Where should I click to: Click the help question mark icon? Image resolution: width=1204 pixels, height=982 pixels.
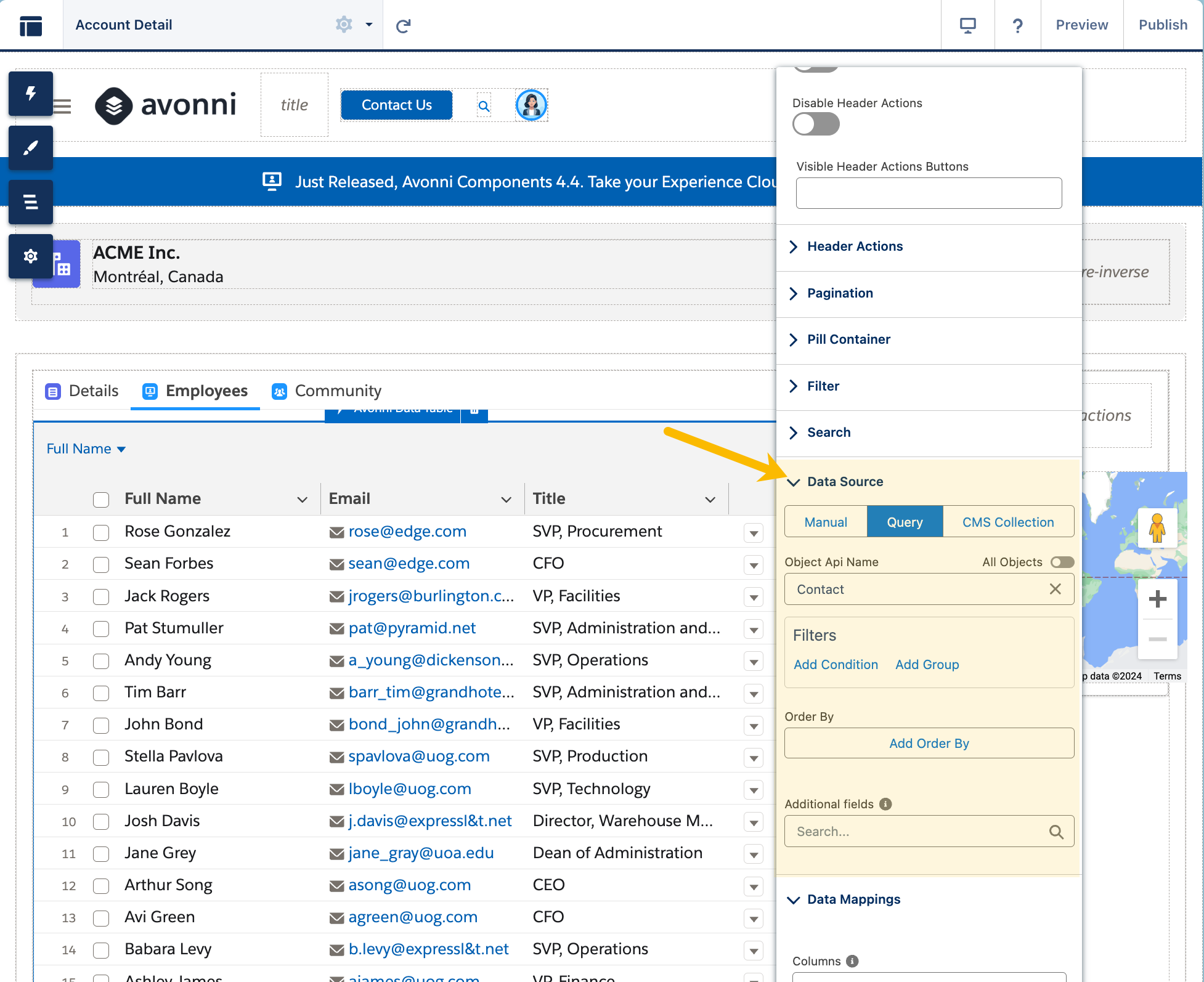coord(1017,25)
